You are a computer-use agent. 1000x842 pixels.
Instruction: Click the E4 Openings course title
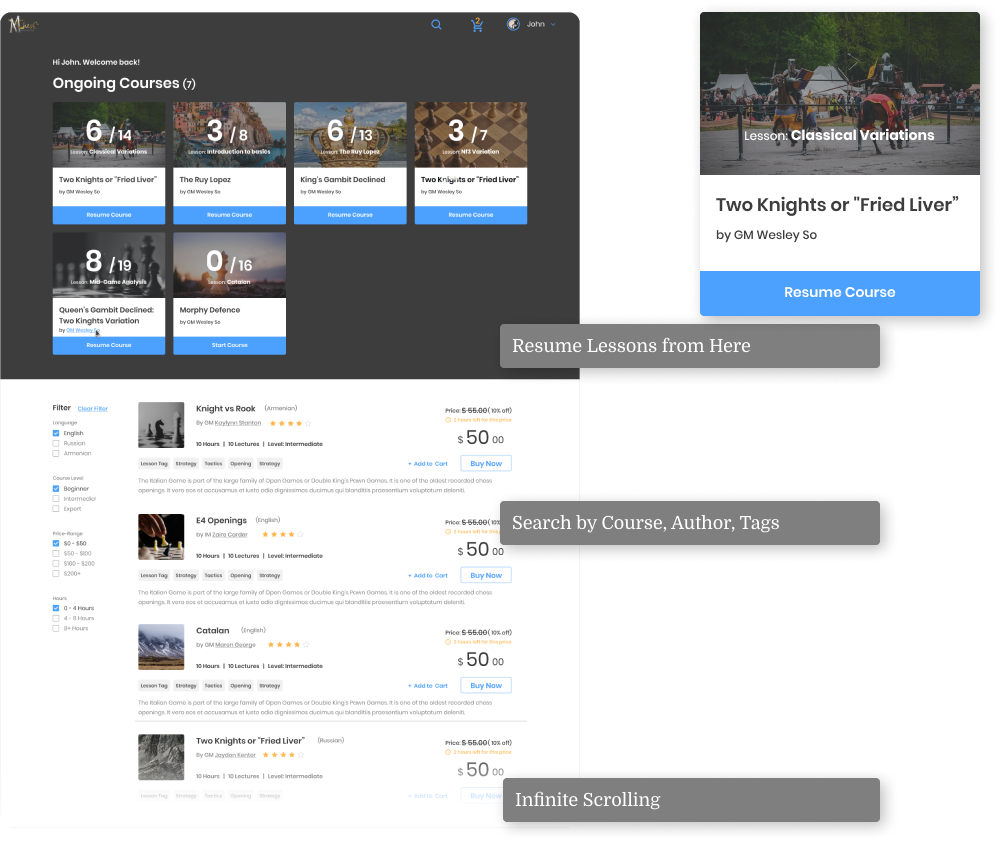[x=221, y=521]
